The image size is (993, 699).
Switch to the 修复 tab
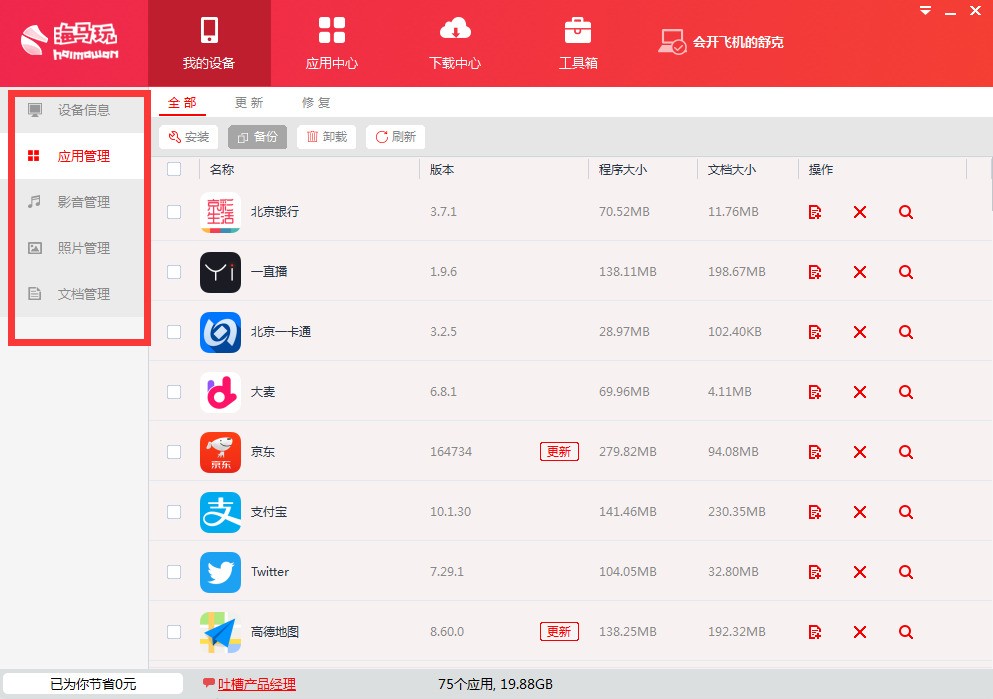[x=316, y=103]
